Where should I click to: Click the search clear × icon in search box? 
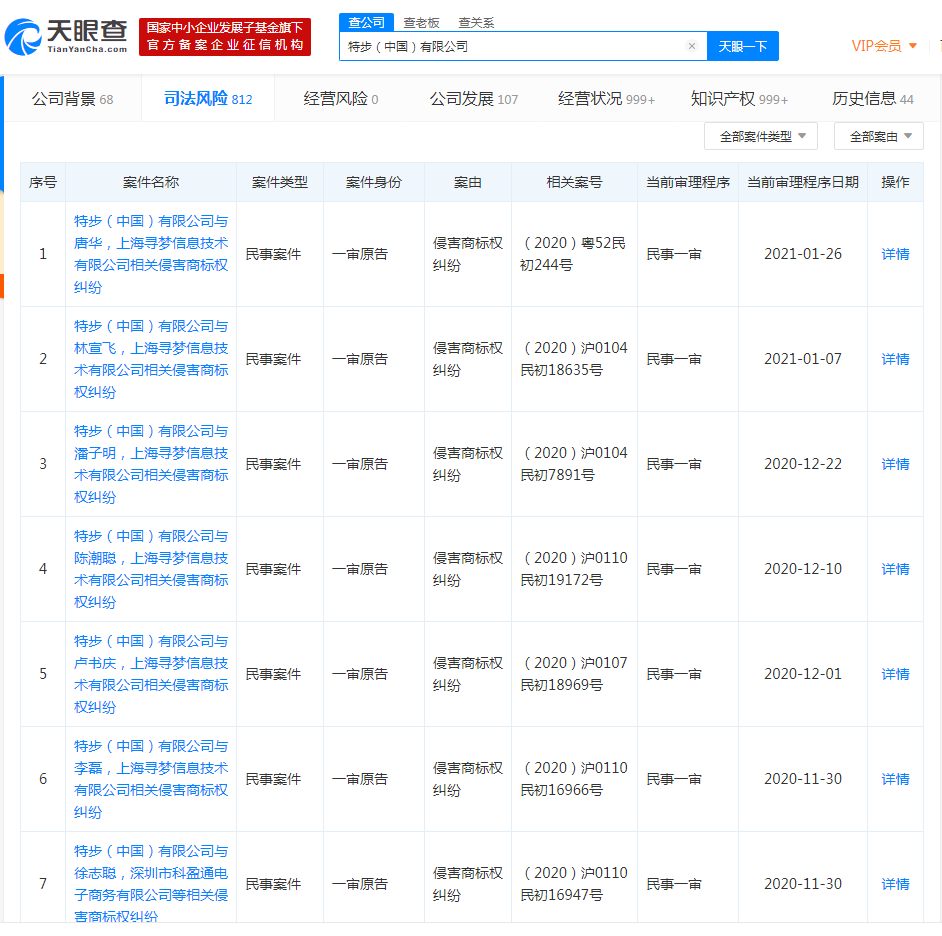pyautogui.click(x=692, y=46)
